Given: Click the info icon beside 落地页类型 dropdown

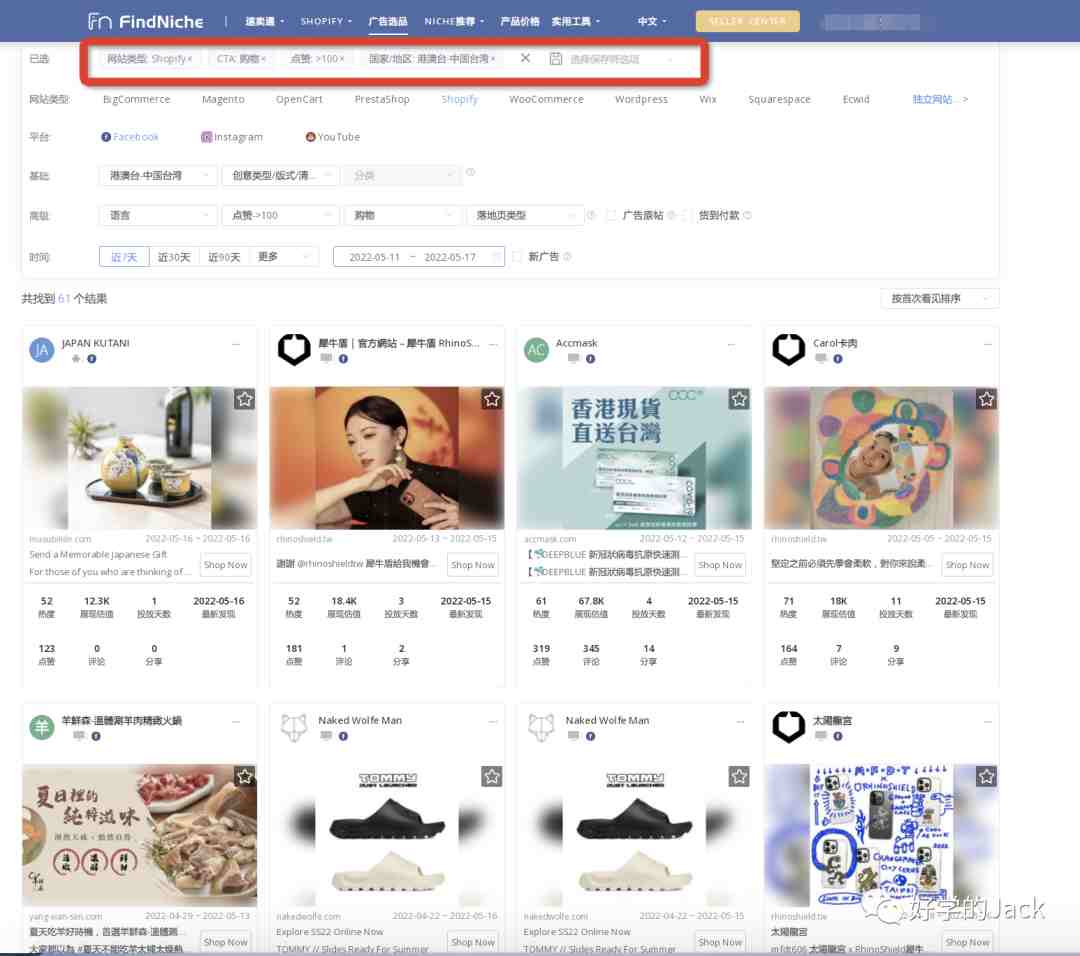Looking at the screenshot, I should [590, 215].
